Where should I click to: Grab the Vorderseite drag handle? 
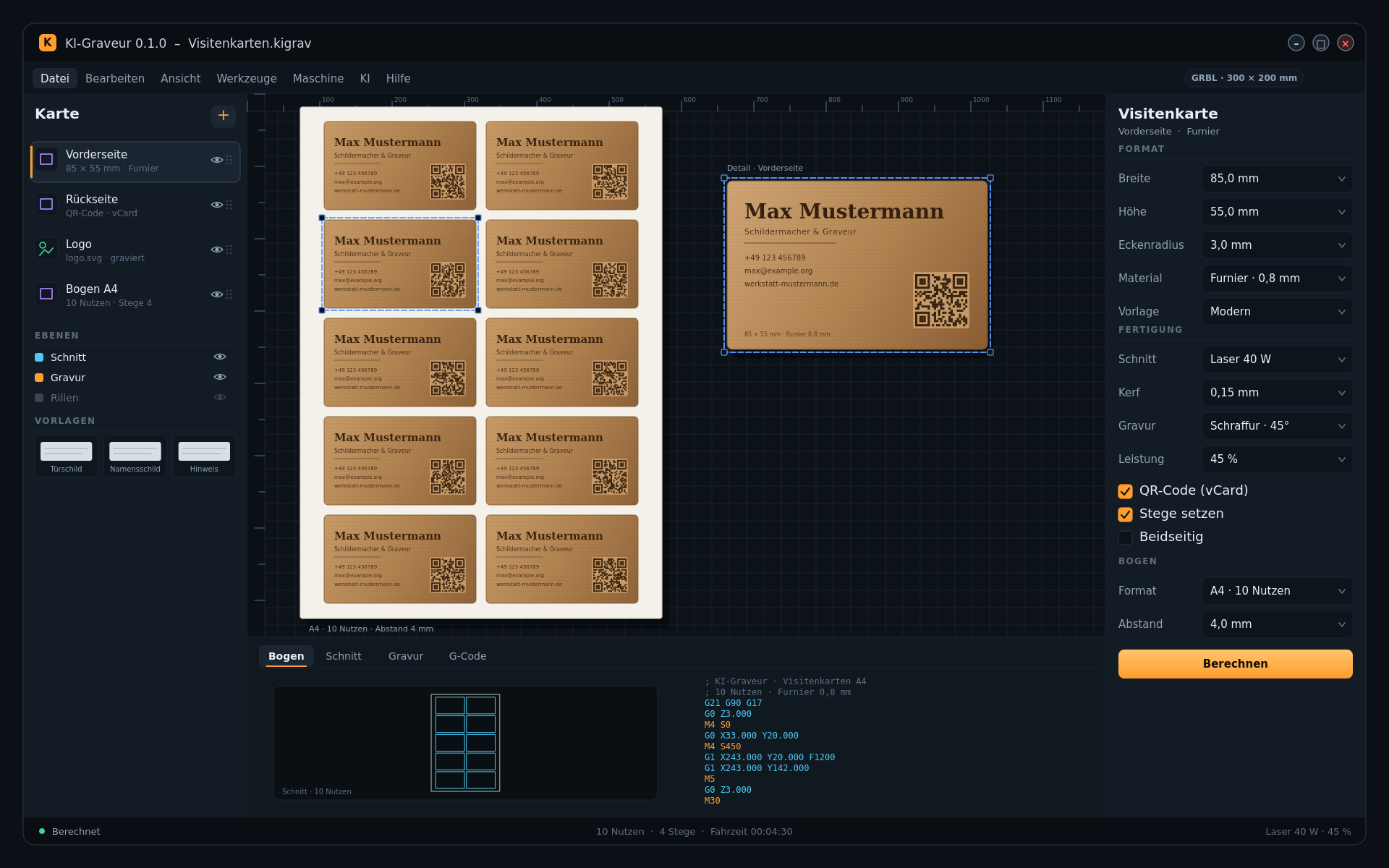[x=229, y=160]
